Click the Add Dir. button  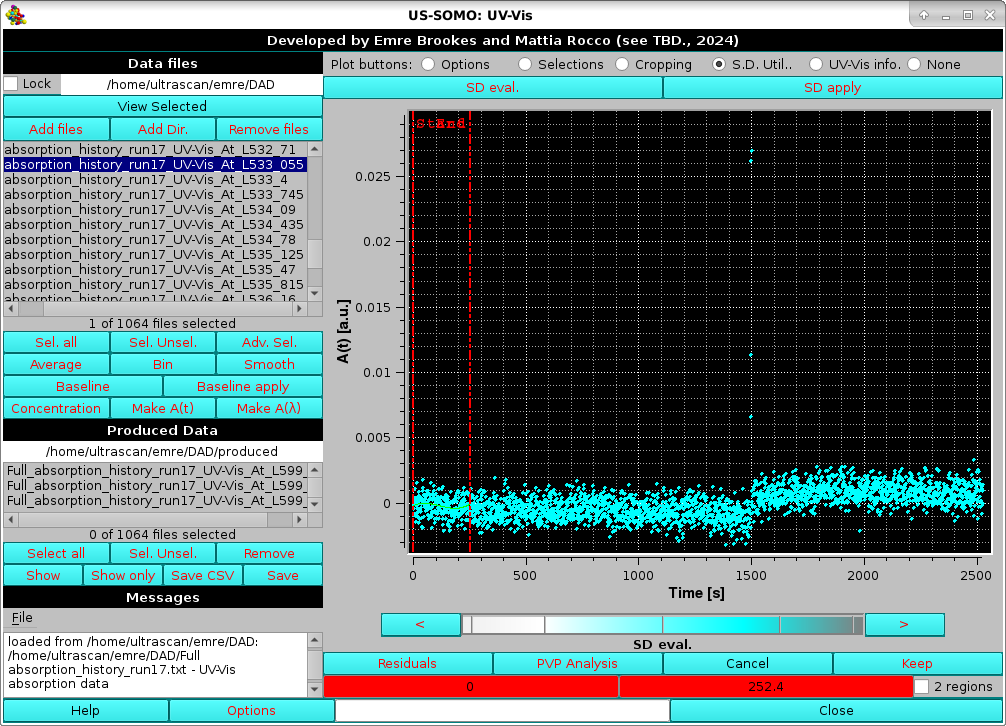point(162,129)
